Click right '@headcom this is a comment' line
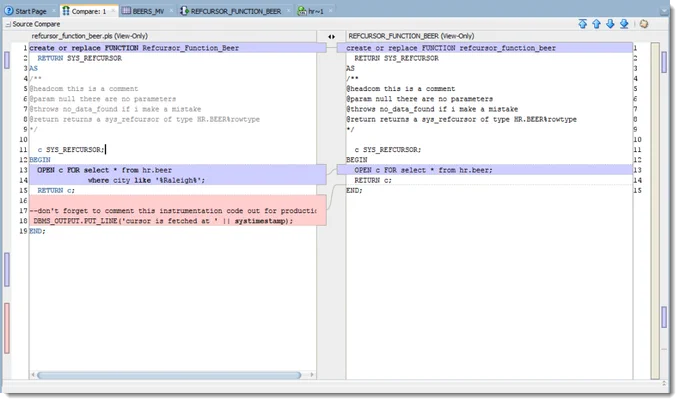The height and width of the screenshot is (403, 680). [401, 89]
